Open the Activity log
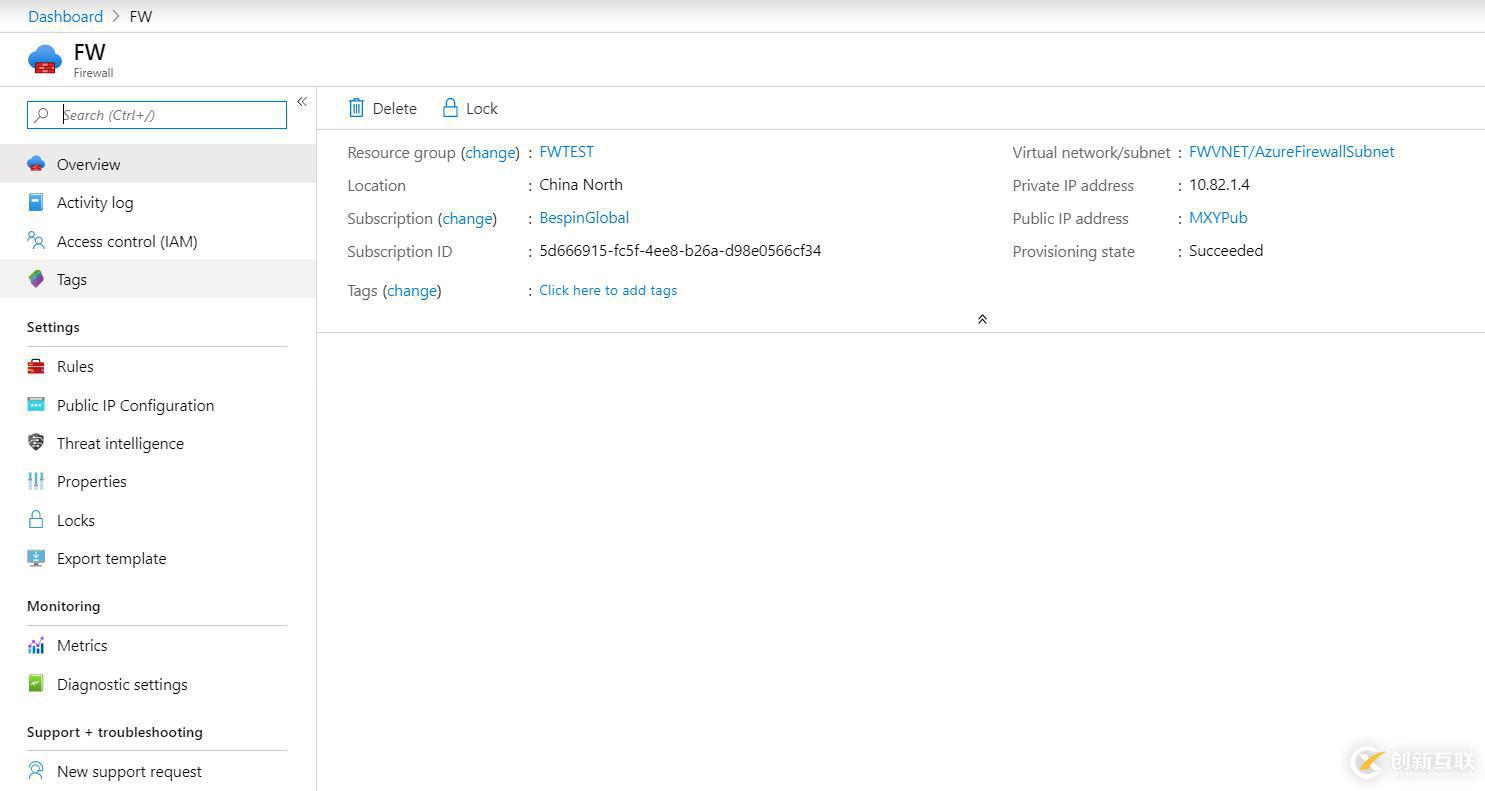1485x791 pixels. [95, 202]
